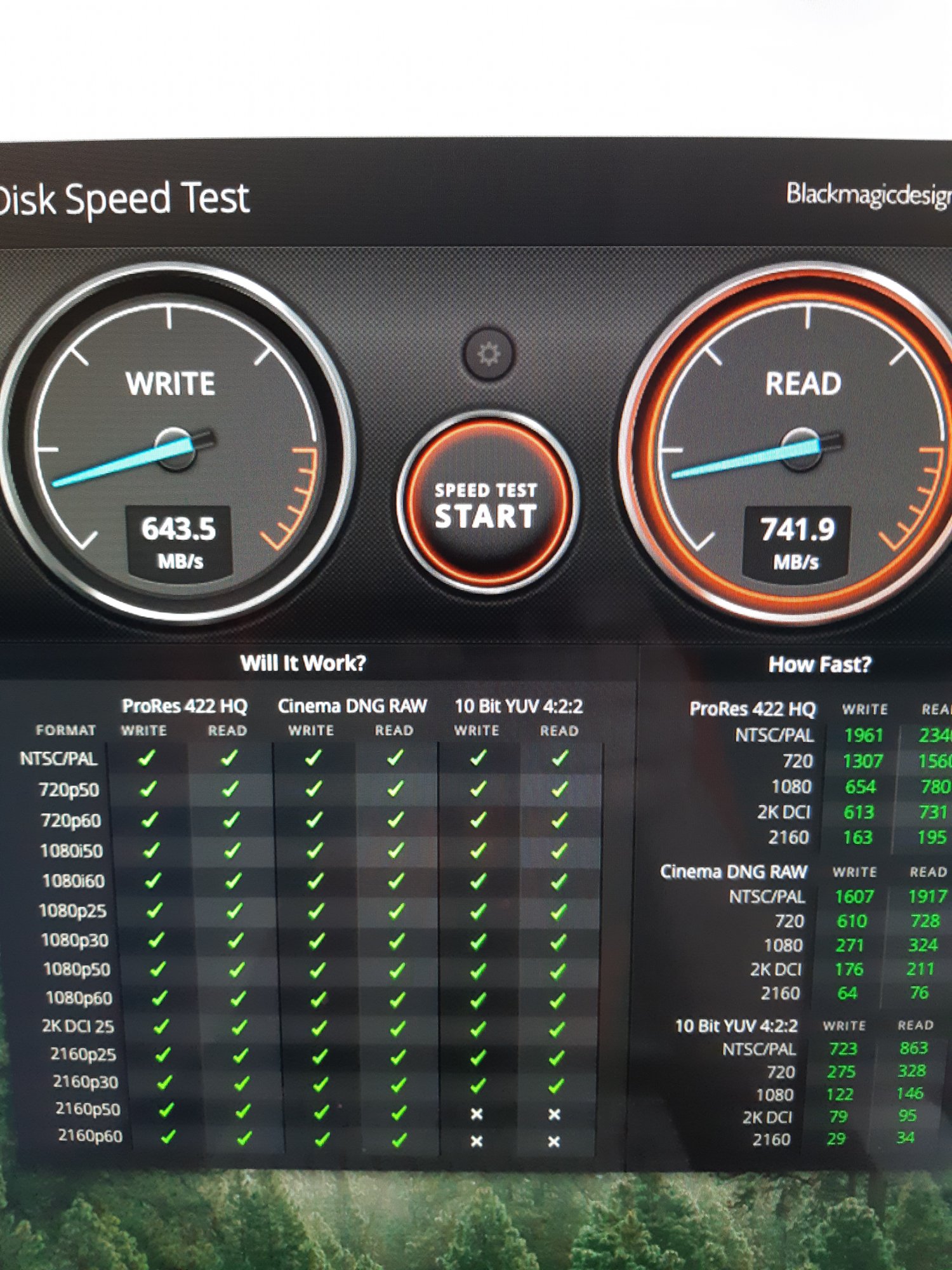Click the "2K DCI 25" format row label

point(78,1027)
